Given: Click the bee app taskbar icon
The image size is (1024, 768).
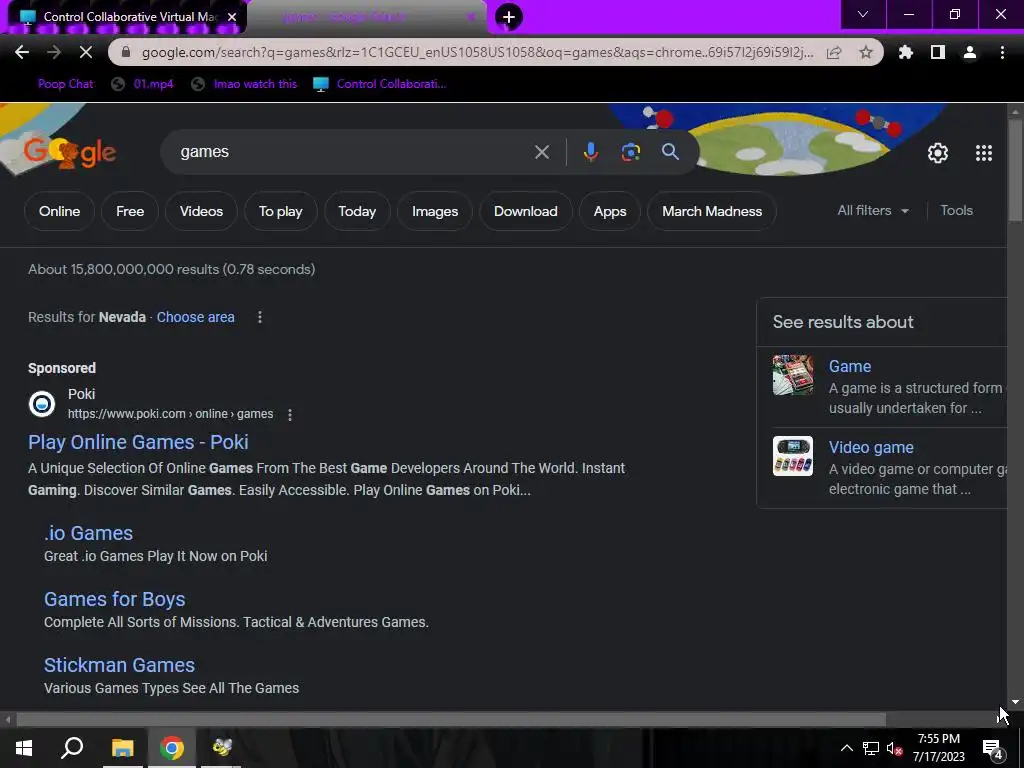Looking at the screenshot, I should [222, 748].
